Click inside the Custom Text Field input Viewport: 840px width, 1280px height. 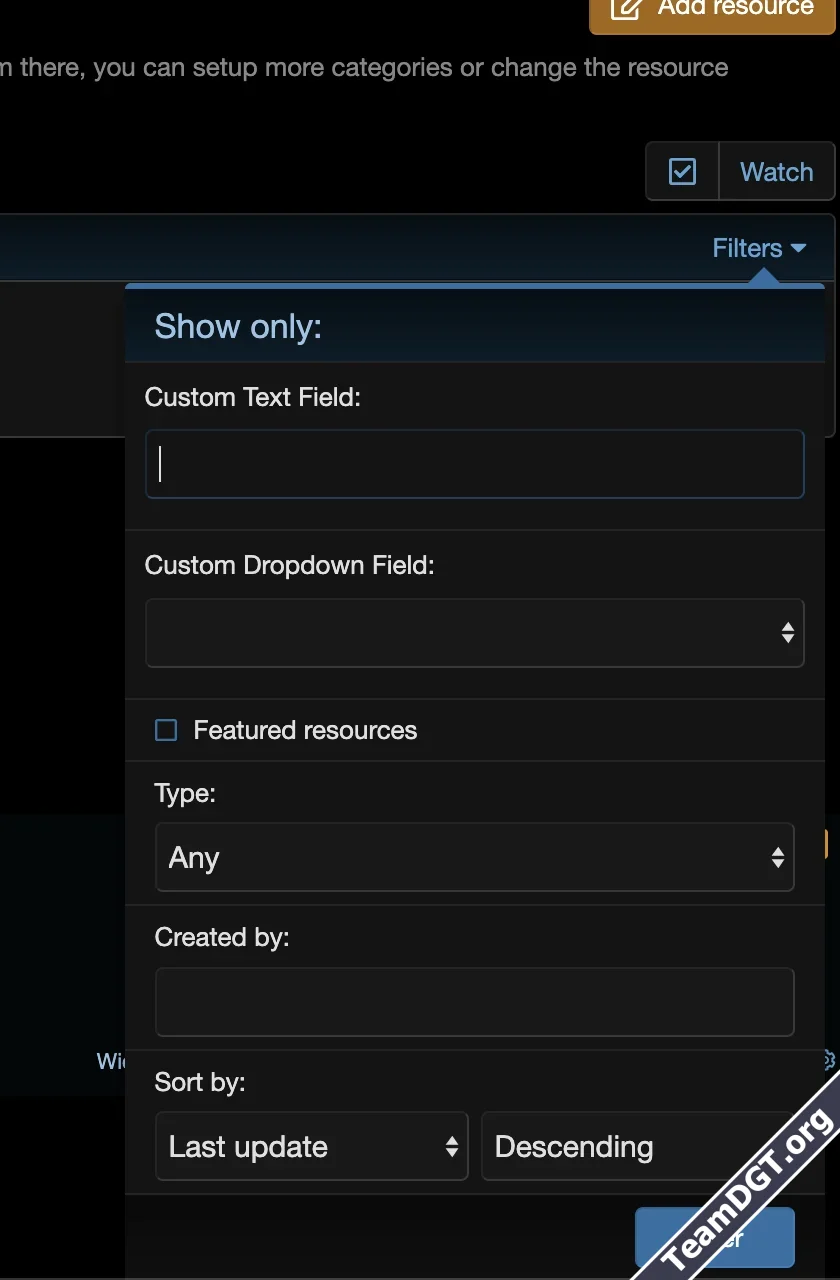(x=475, y=463)
